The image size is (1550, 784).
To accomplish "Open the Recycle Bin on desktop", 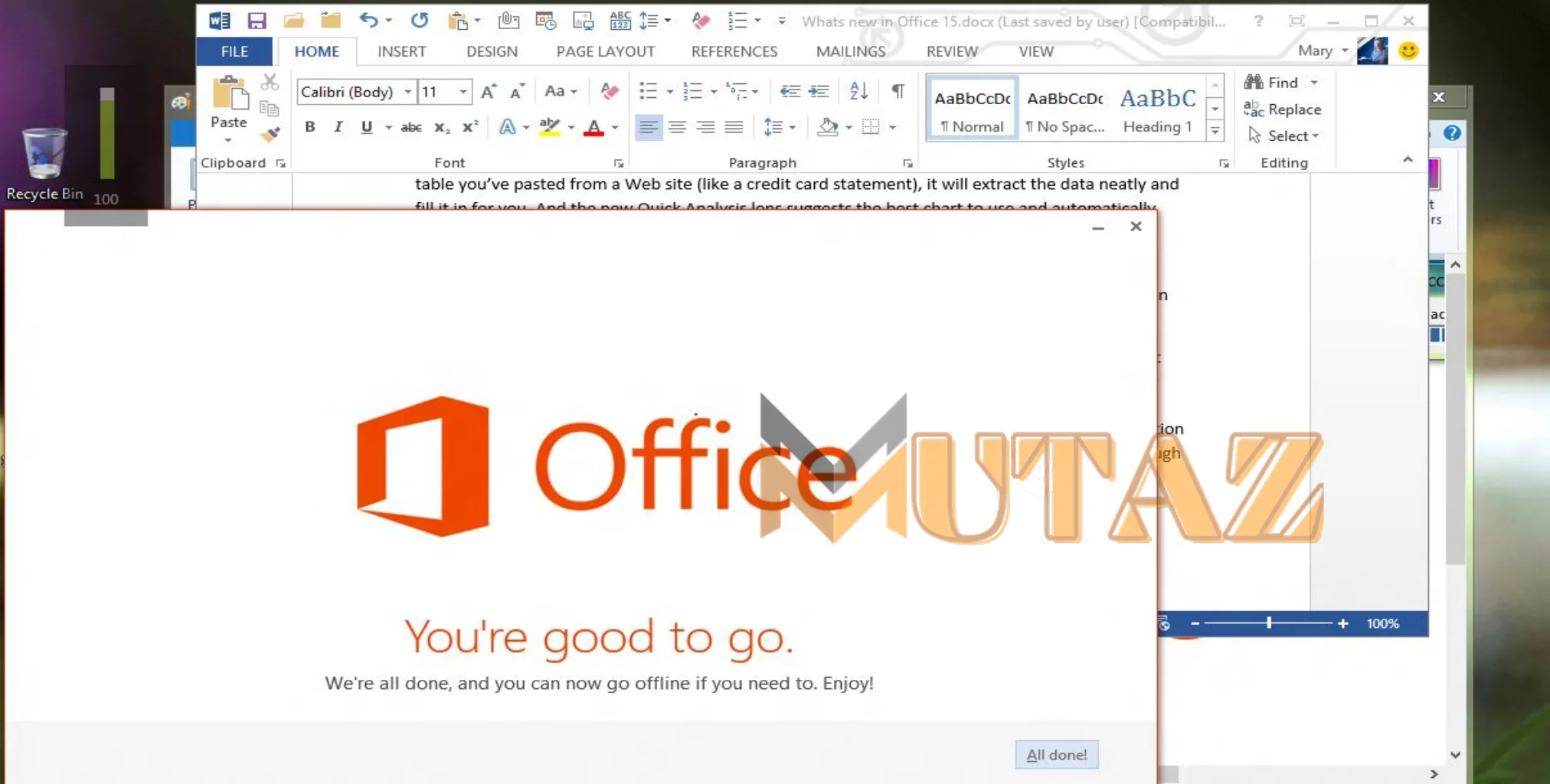I will tap(44, 164).
